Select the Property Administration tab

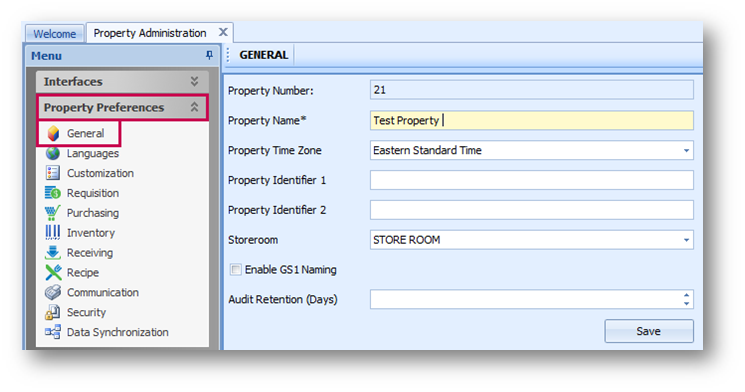(150, 33)
